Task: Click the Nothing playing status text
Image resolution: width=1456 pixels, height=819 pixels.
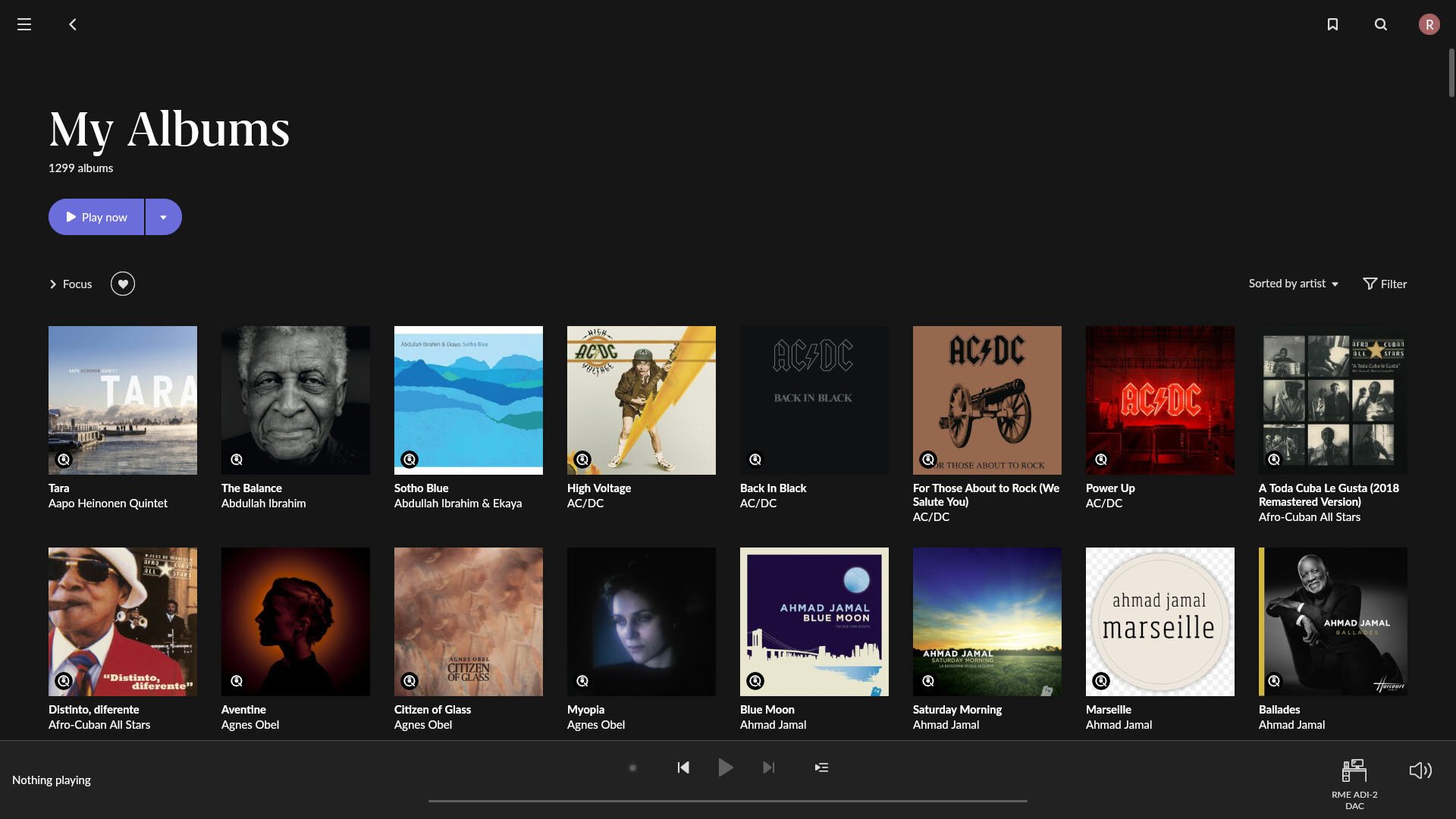Action: [x=52, y=780]
